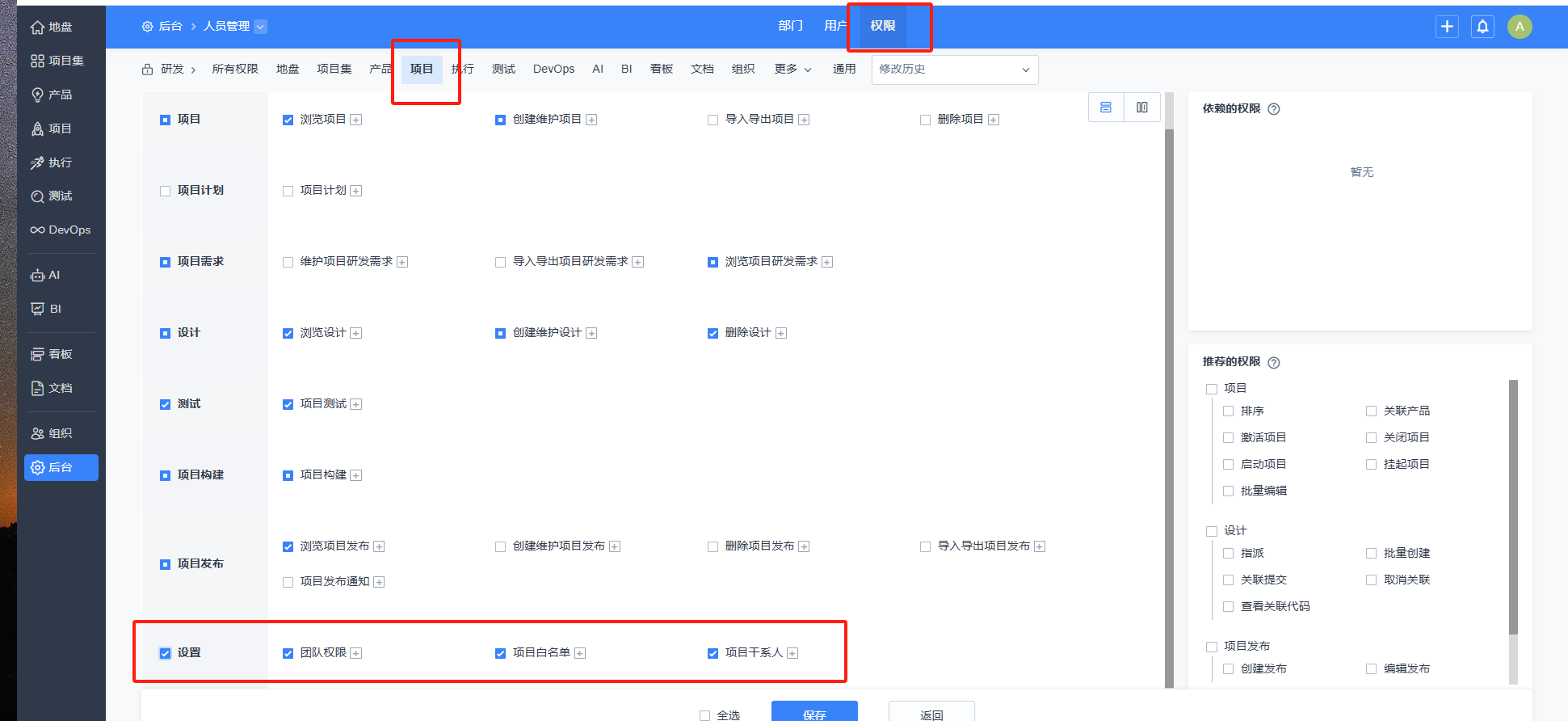
Task: Click the plus icon in top header
Action: [1447, 27]
